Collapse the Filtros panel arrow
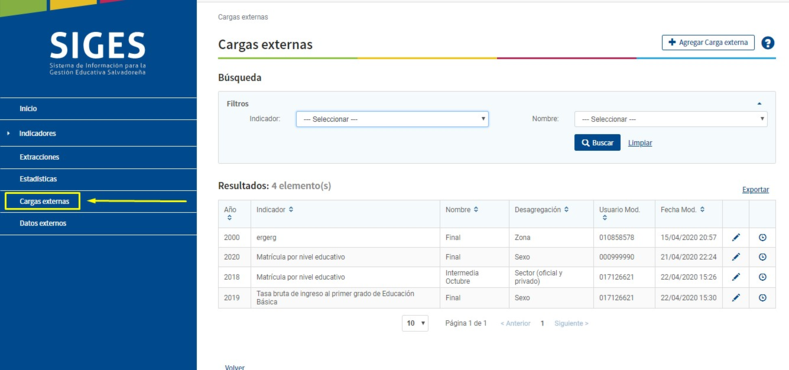The height and width of the screenshot is (370, 789). (759, 104)
